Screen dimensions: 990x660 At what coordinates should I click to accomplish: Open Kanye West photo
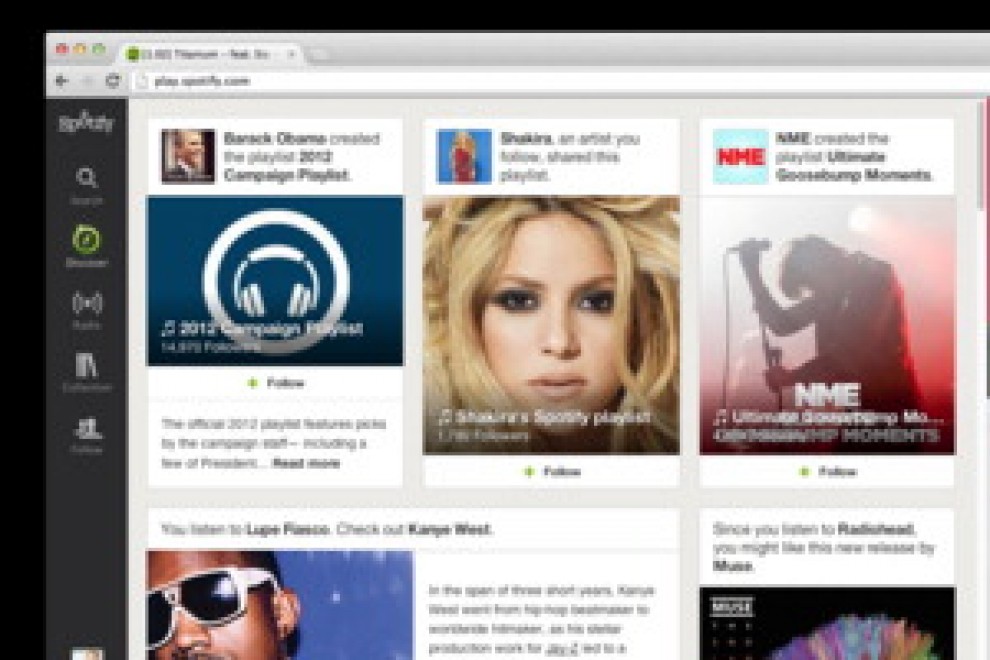tap(280, 605)
